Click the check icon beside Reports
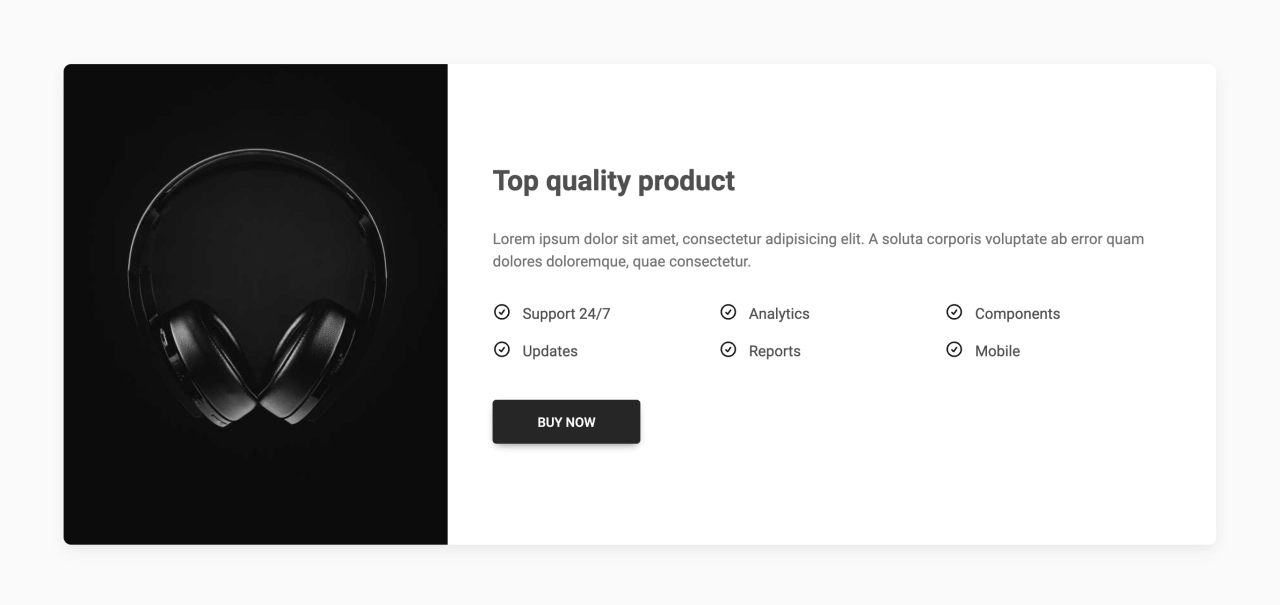Viewport: 1280px width, 605px height. 728,350
